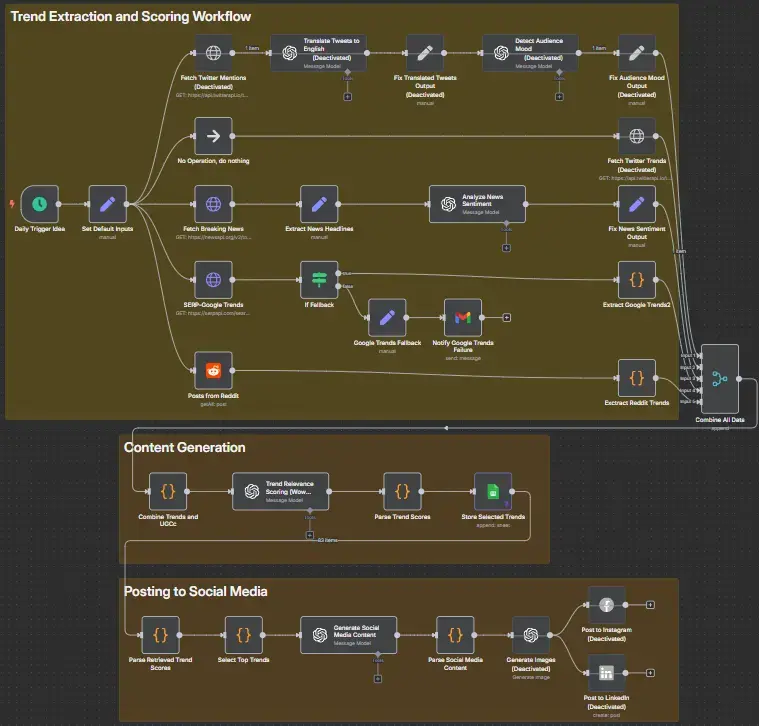Image resolution: width=759 pixels, height=726 pixels.
Task: Add tool below Analyze News Sentiment
Action: 506,248
